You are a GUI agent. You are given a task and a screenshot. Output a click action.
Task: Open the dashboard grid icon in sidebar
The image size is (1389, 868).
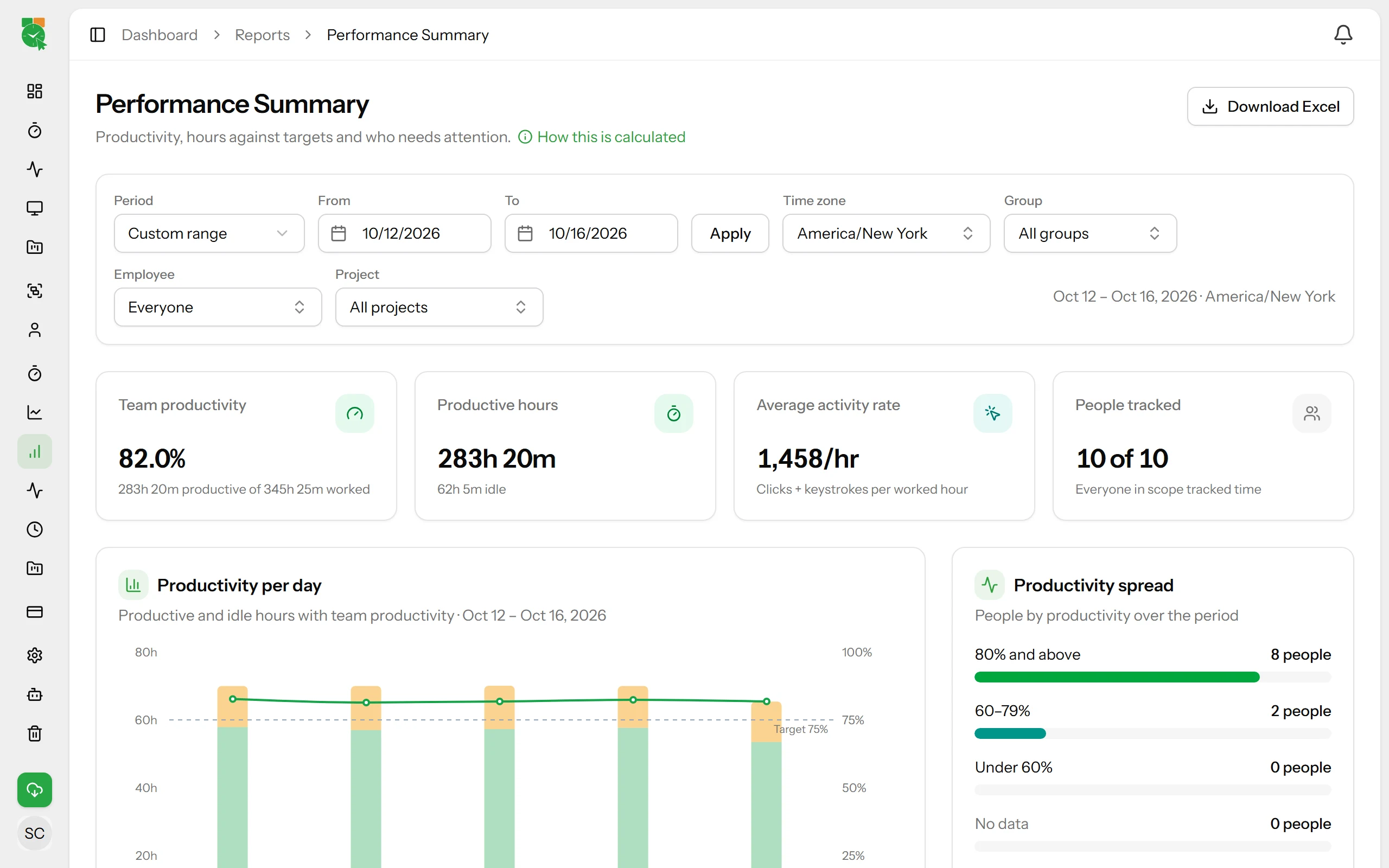(x=34, y=91)
